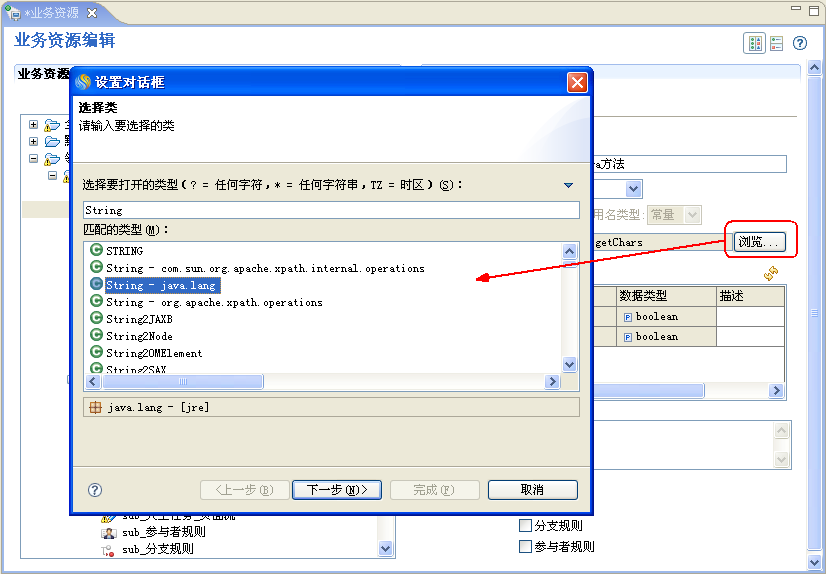Click the help icon in the editor header
The height and width of the screenshot is (574, 826).
point(800,44)
